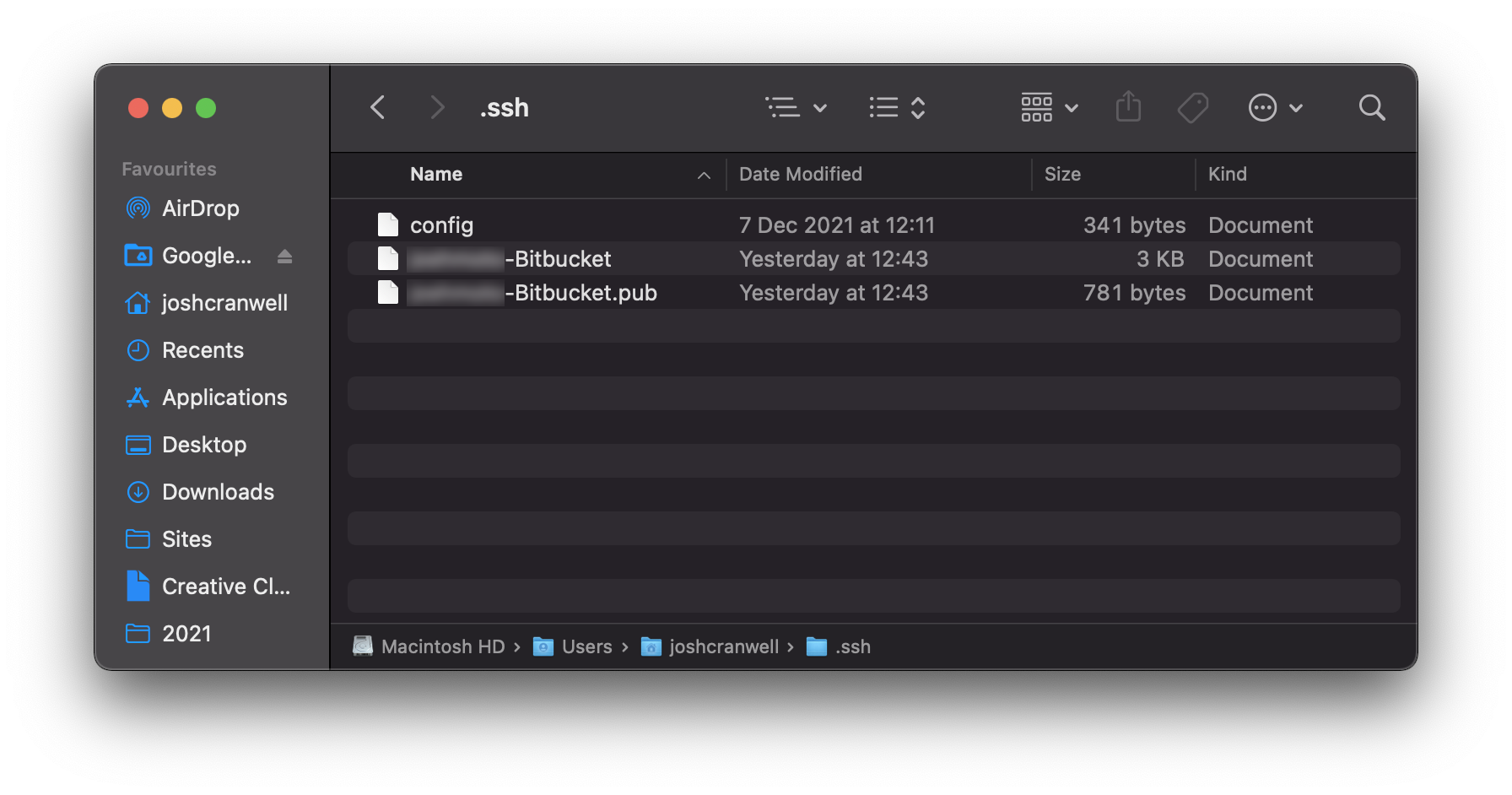This screenshot has height=795, width=1512.
Task: Click Users in the path bar
Action: click(x=586, y=646)
